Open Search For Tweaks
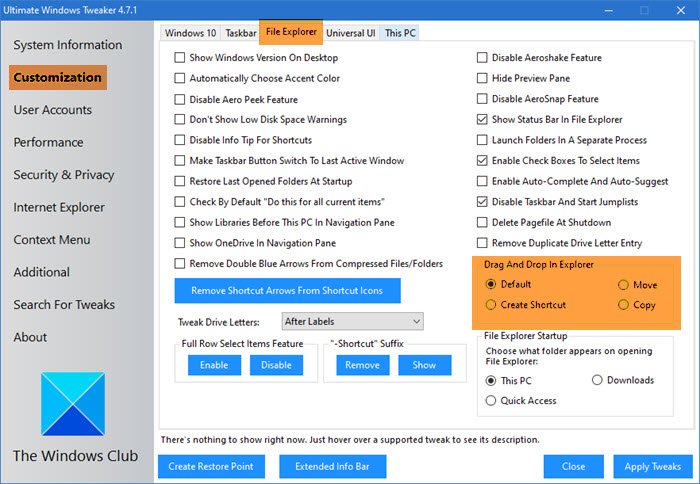This screenshot has height=484, width=700. pos(64,305)
